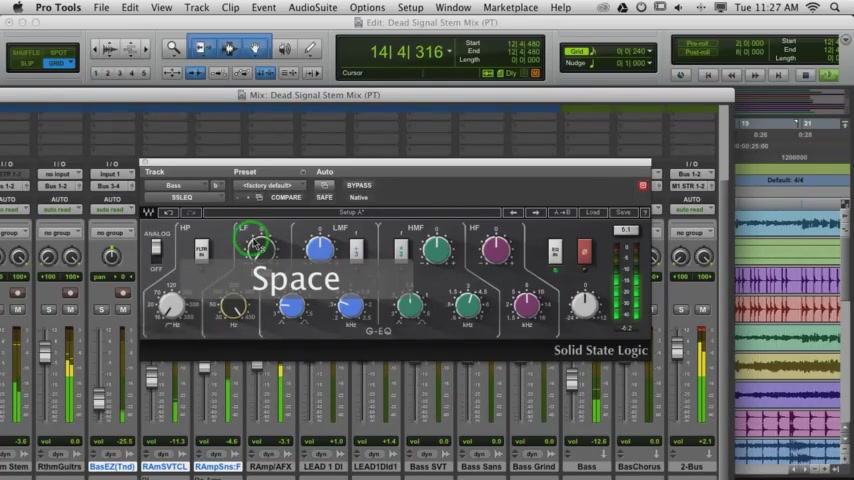Mute the 2-Bus track
Screen dimensions: 854x480
pyautogui.click(x=703, y=309)
